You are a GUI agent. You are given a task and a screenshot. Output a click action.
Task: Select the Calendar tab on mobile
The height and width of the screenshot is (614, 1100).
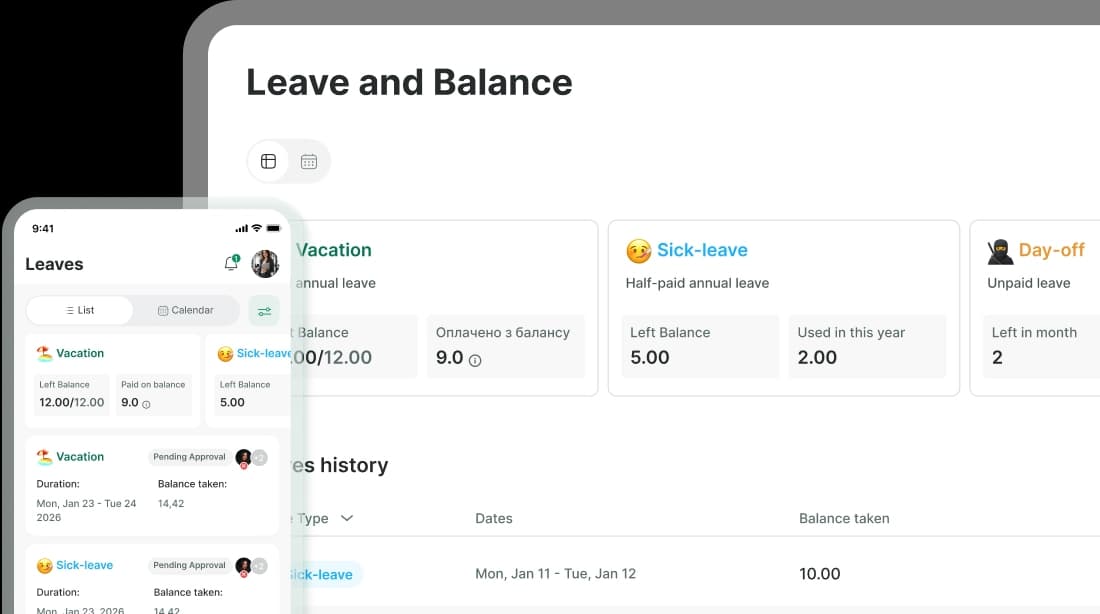point(186,310)
